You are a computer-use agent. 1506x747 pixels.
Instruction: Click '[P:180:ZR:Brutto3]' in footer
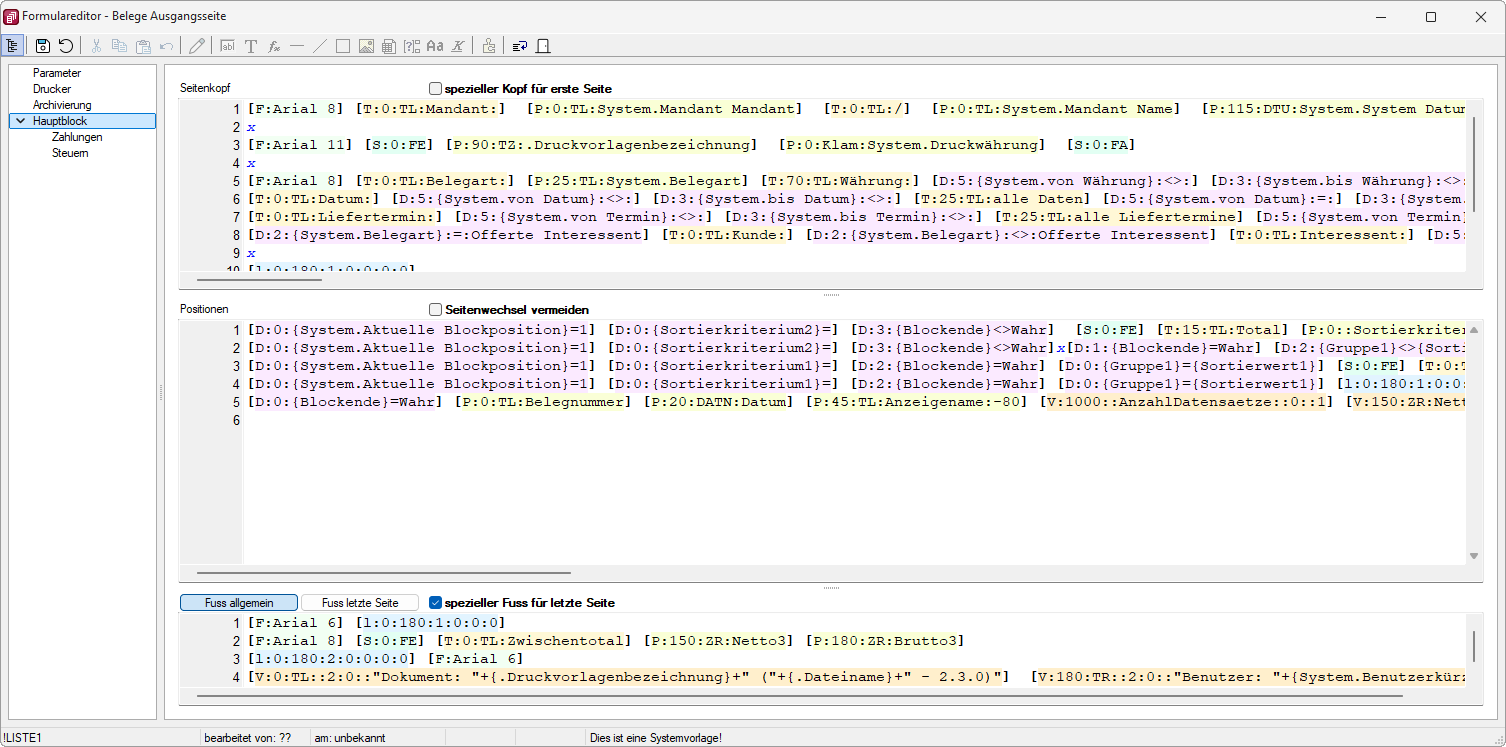[x=885, y=641]
